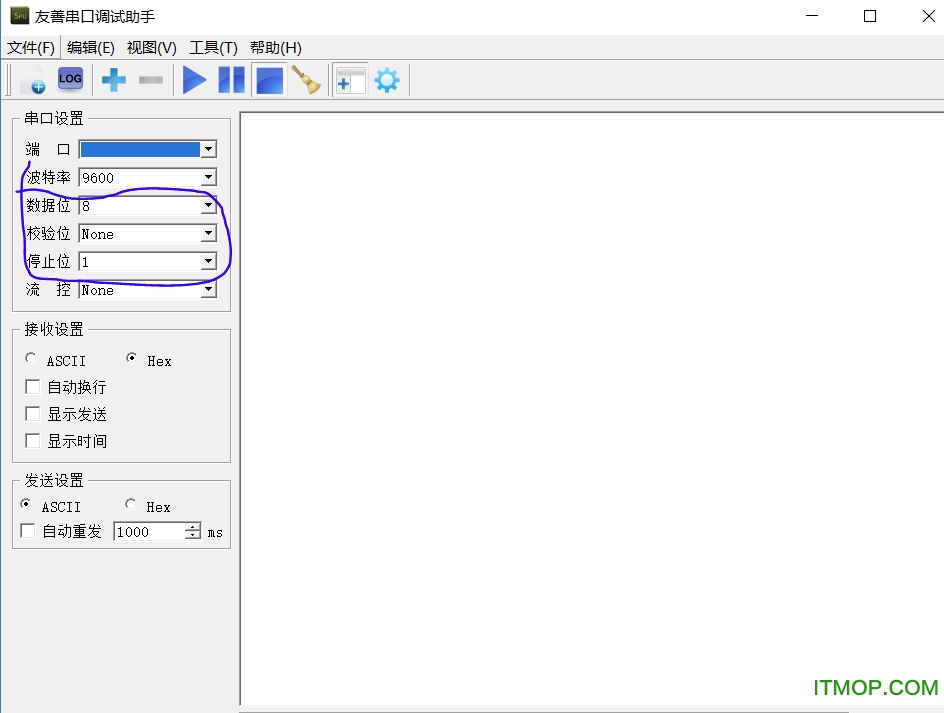Image resolution: width=944 pixels, height=713 pixels.
Task: Enable the 自动换行 checkbox
Action: (33, 387)
